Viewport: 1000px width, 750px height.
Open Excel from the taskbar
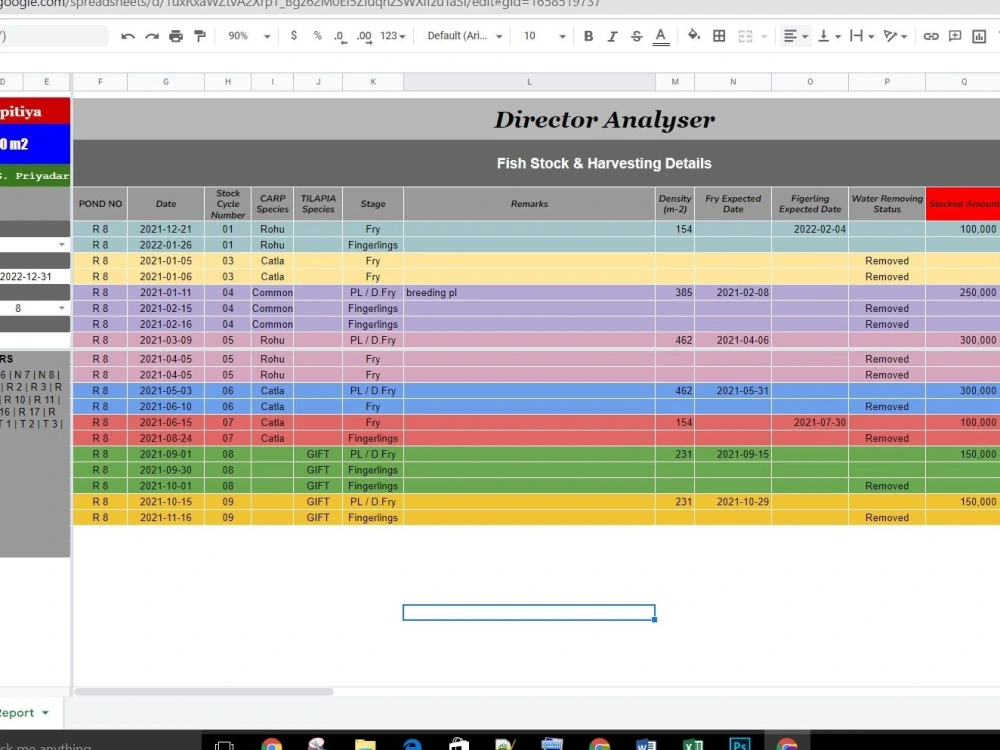click(x=693, y=745)
